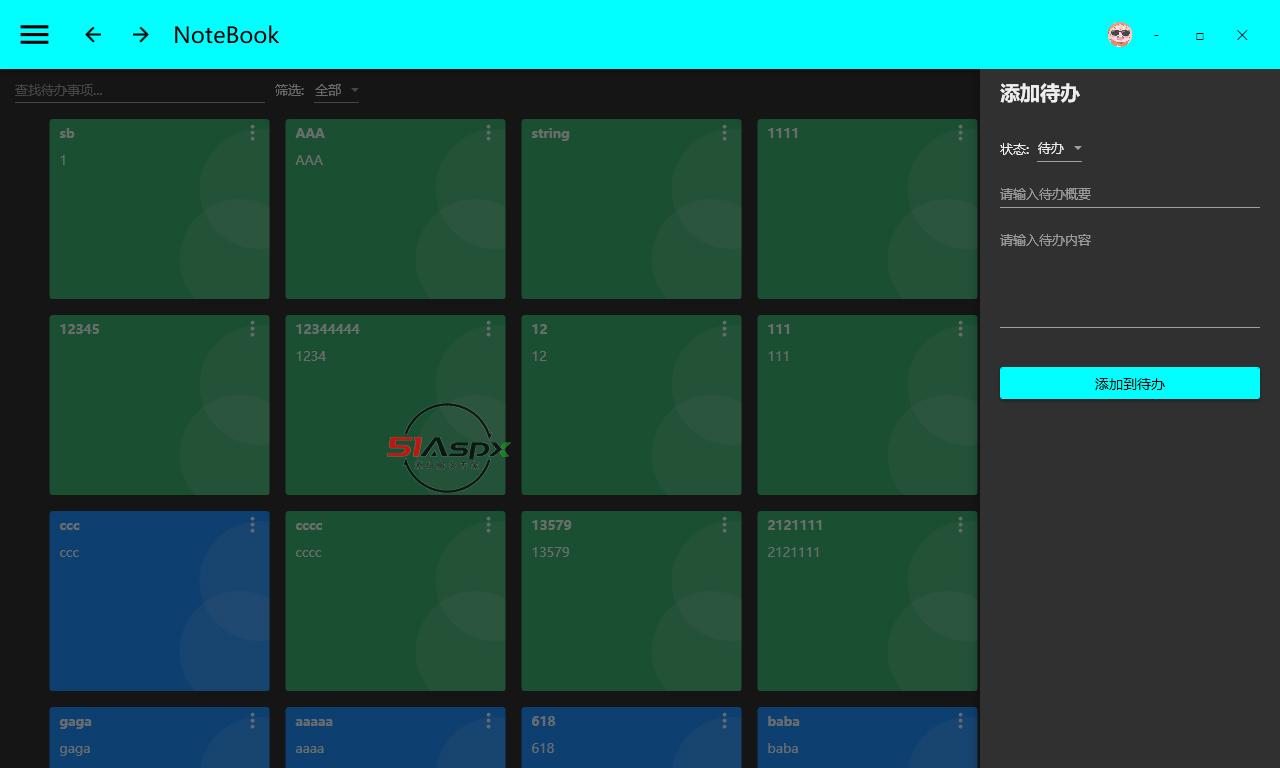The height and width of the screenshot is (768, 1280).
Task: Select the '1111' todo card title
Action: tap(783, 133)
